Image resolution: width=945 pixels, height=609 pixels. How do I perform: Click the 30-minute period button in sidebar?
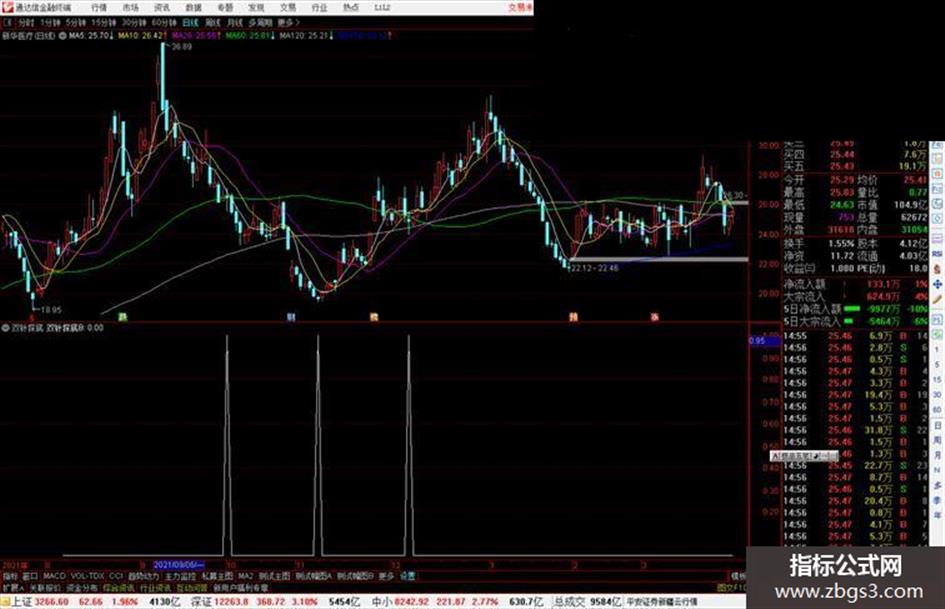tap(937, 394)
